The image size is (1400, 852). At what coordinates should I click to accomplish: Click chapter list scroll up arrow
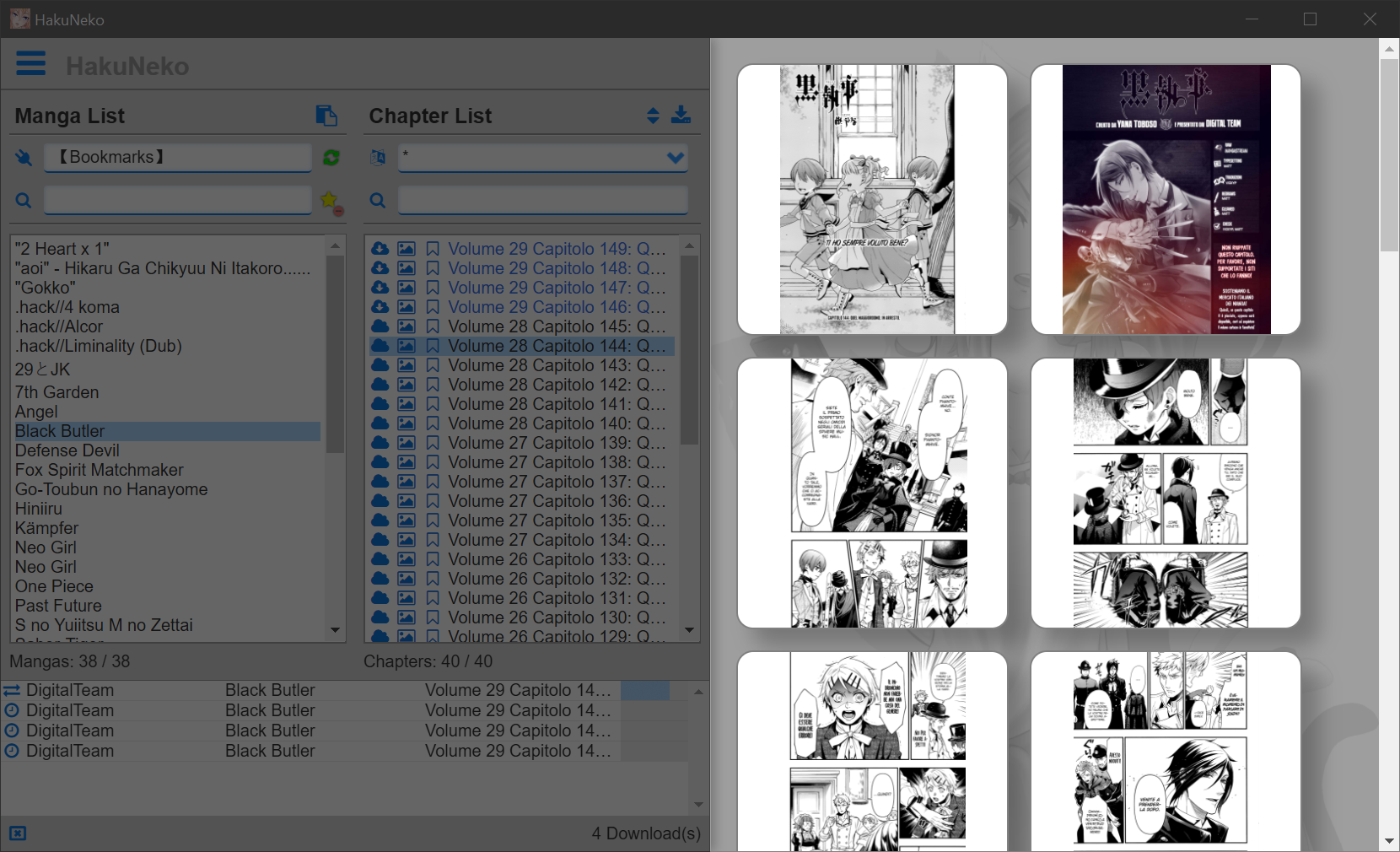pos(689,245)
